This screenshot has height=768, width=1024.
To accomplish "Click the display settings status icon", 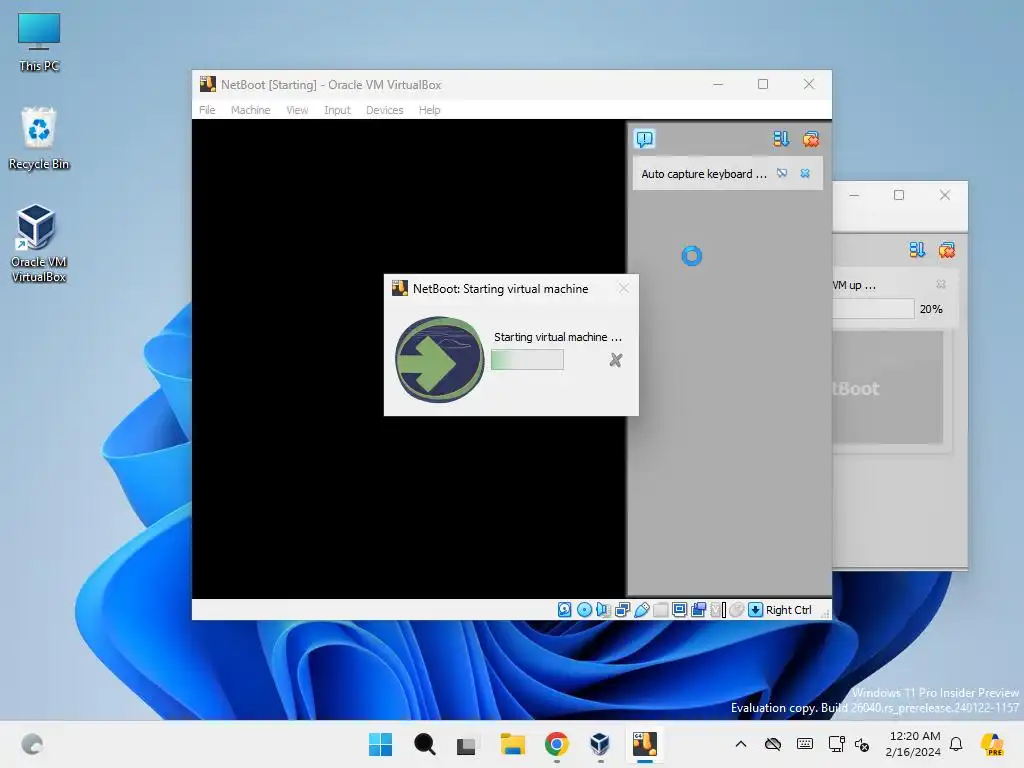I will click(x=679, y=609).
